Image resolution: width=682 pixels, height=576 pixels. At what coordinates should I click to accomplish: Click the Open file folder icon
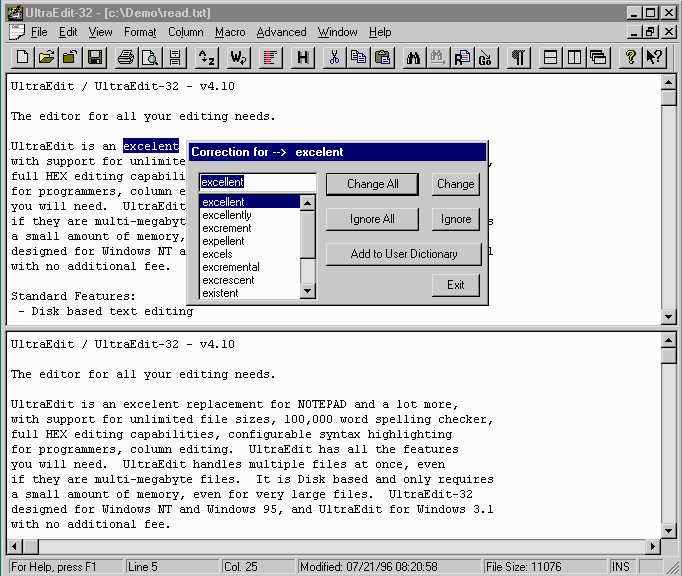click(47, 57)
